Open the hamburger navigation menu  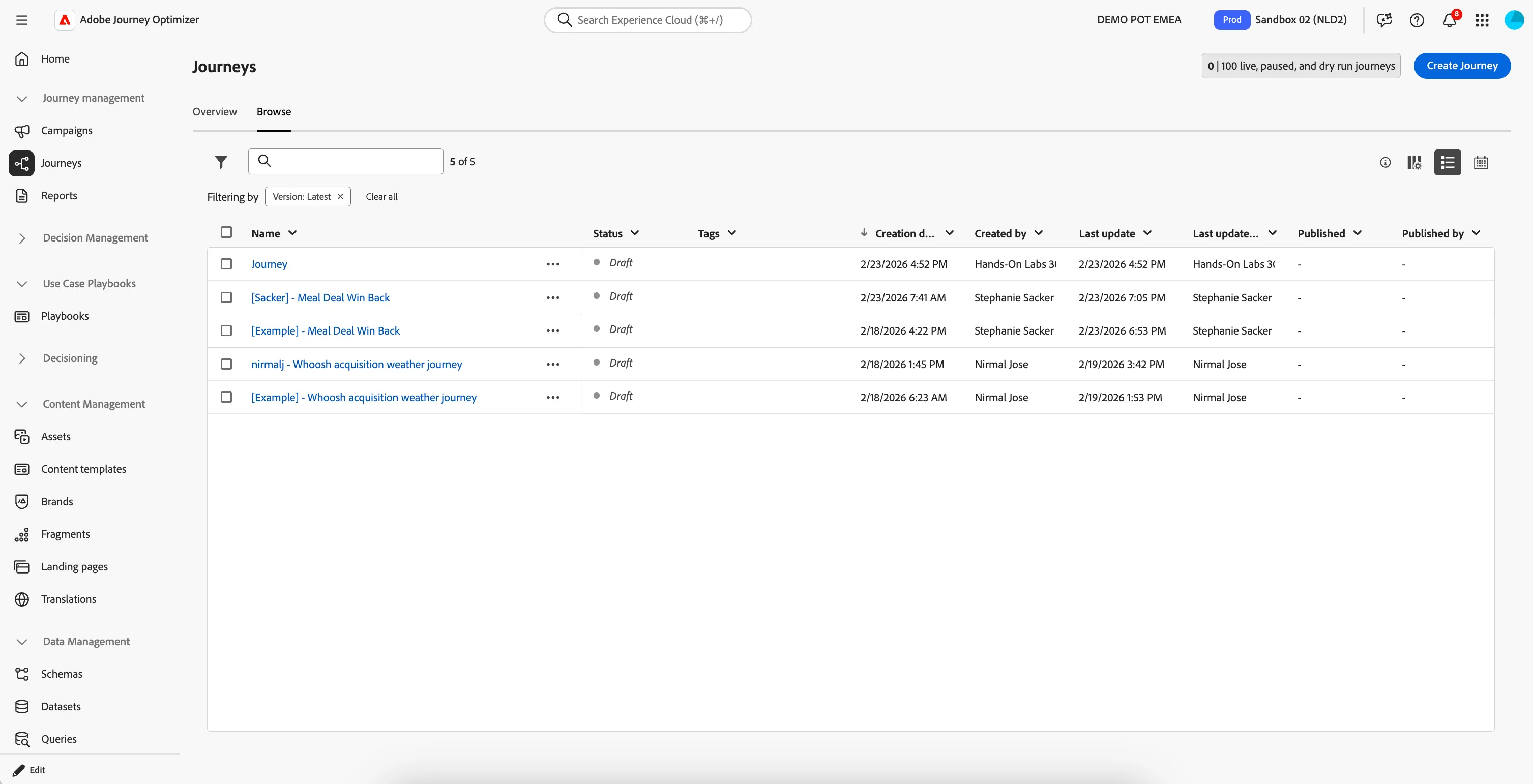[x=22, y=20]
